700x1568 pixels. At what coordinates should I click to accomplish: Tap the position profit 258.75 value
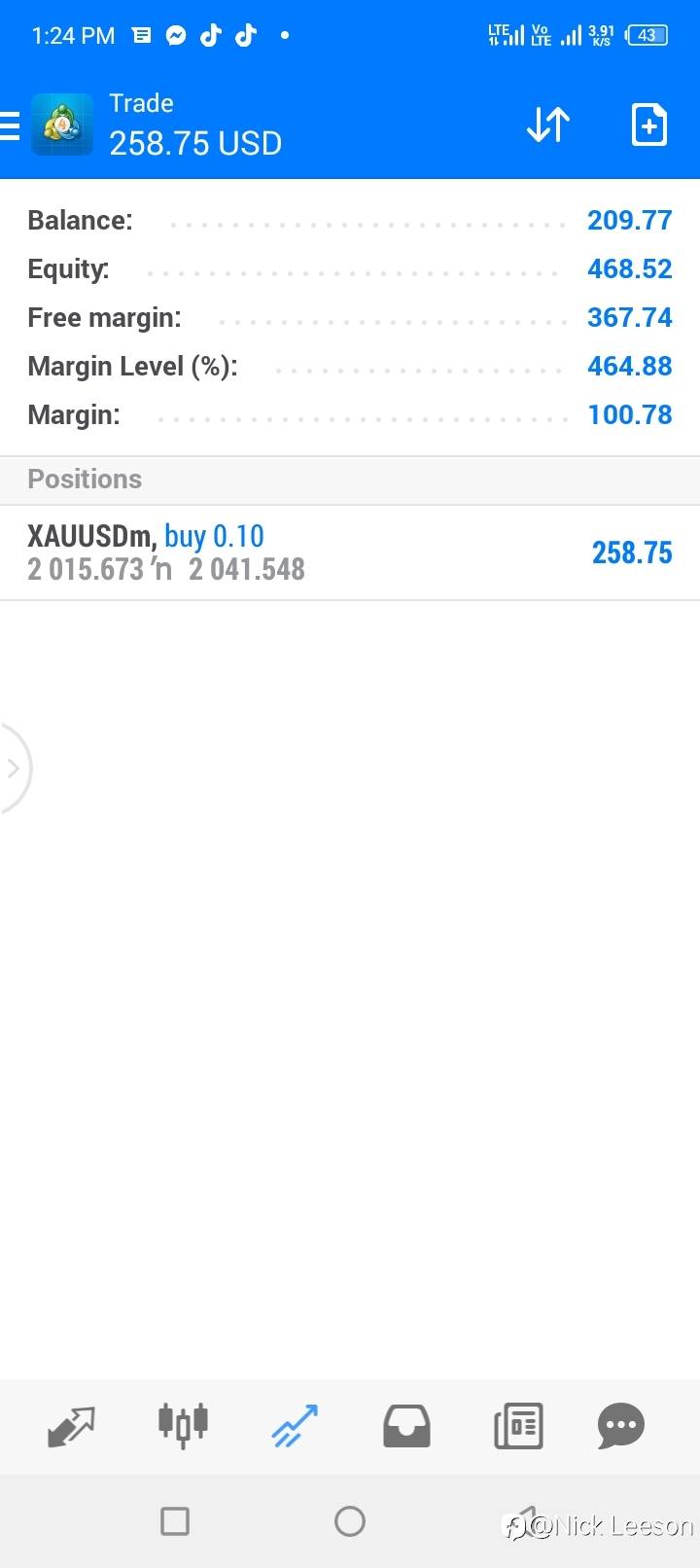pyautogui.click(x=632, y=552)
